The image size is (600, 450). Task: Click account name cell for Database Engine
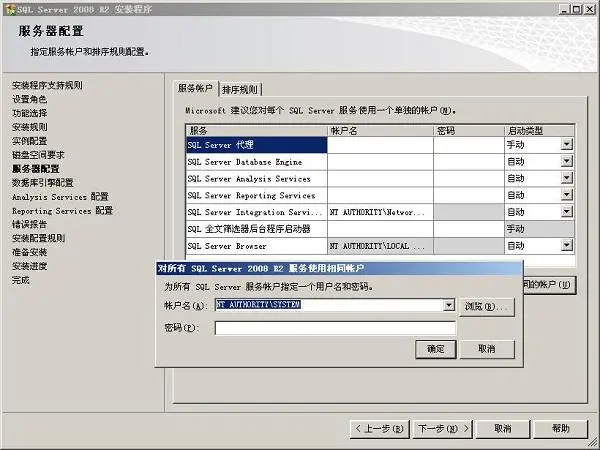click(x=380, y=162)
